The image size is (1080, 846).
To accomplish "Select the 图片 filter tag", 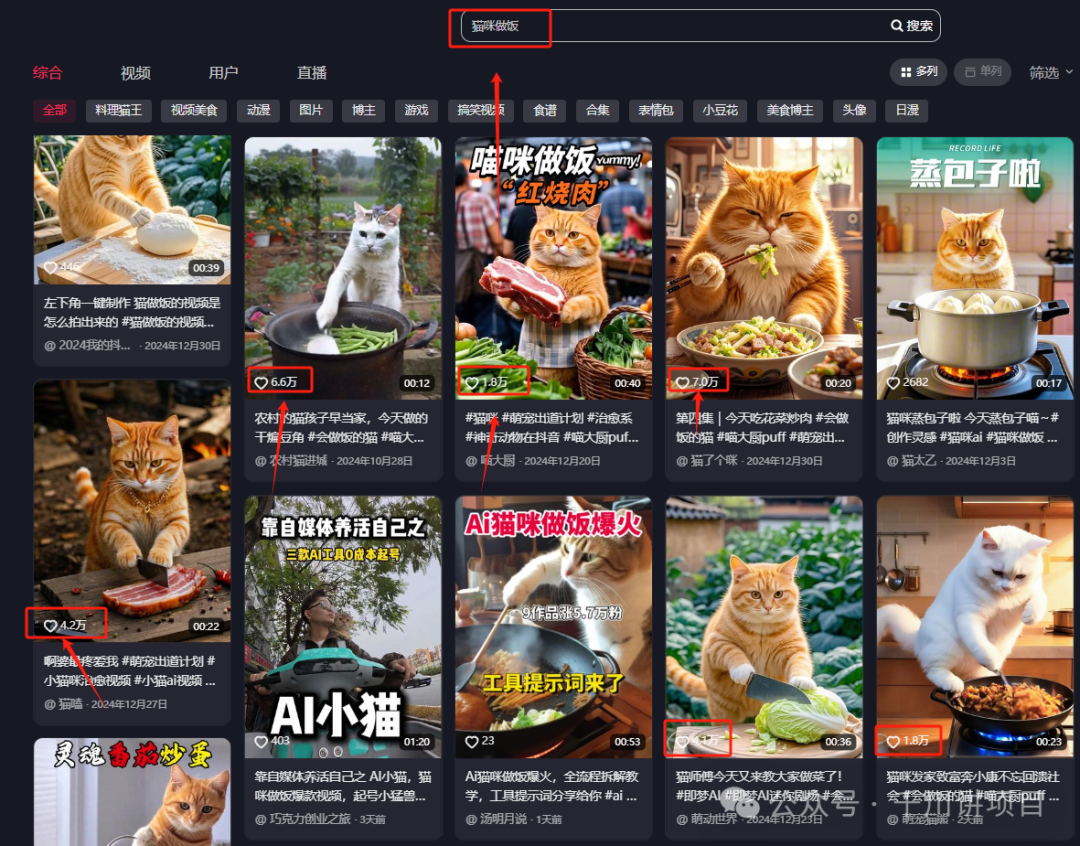I will click(x=311, y=110).
